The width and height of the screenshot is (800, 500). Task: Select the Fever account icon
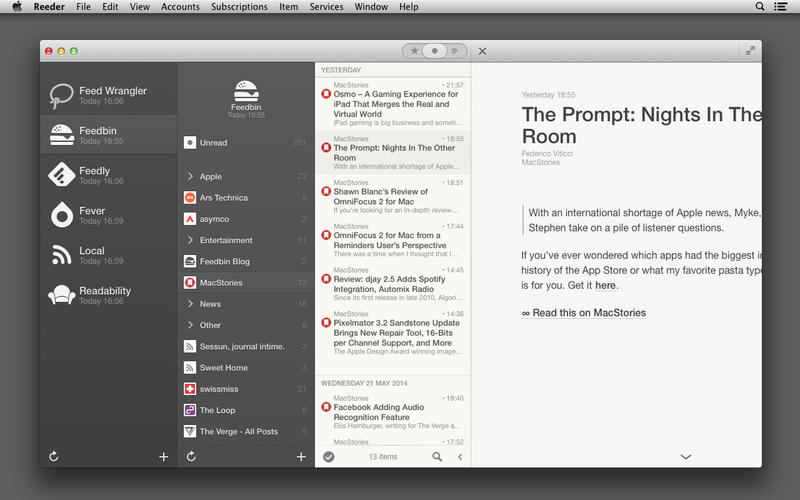tap(62, 215)
